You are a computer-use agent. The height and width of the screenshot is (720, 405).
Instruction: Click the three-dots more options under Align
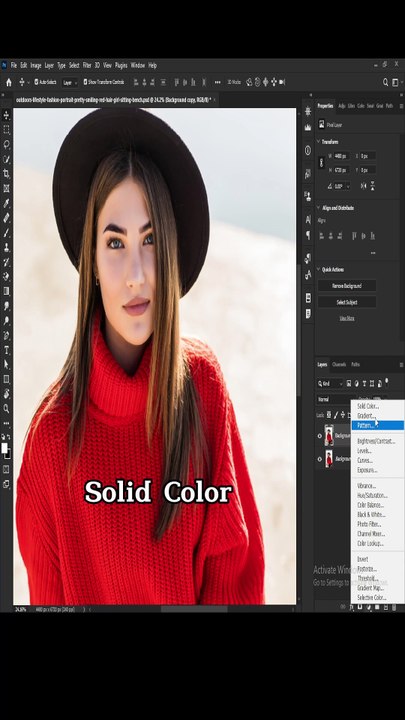tap(373, 253)
